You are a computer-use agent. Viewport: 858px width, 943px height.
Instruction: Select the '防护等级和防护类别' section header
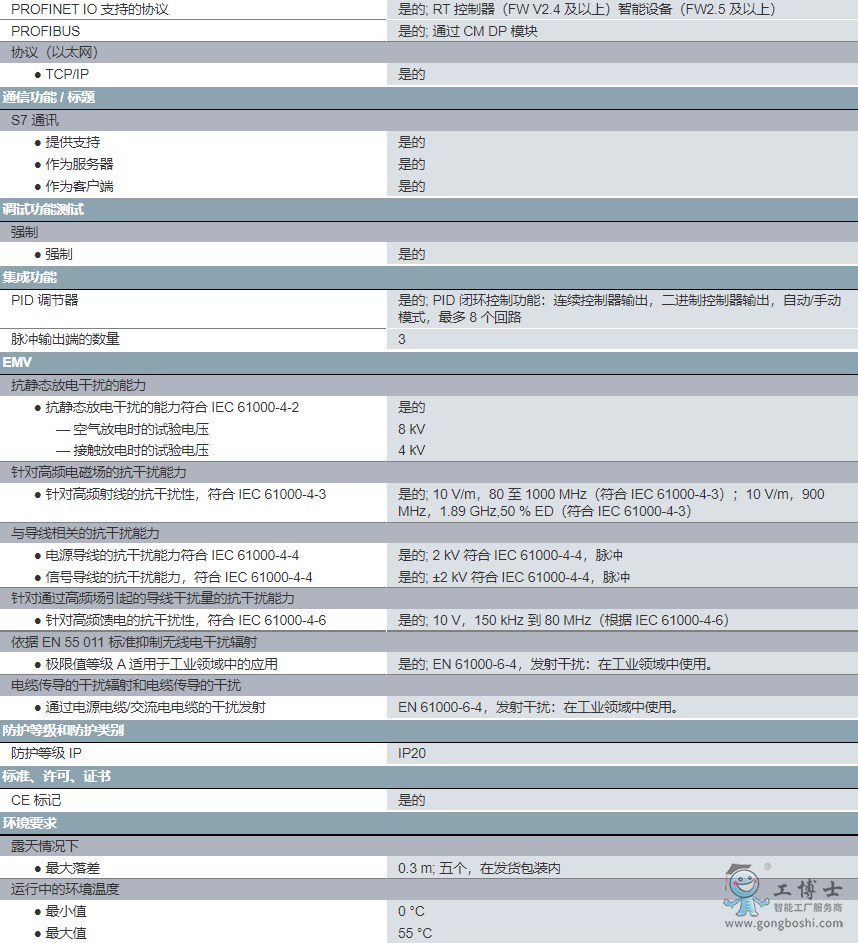pyautogui.click(x=63, y=731)
